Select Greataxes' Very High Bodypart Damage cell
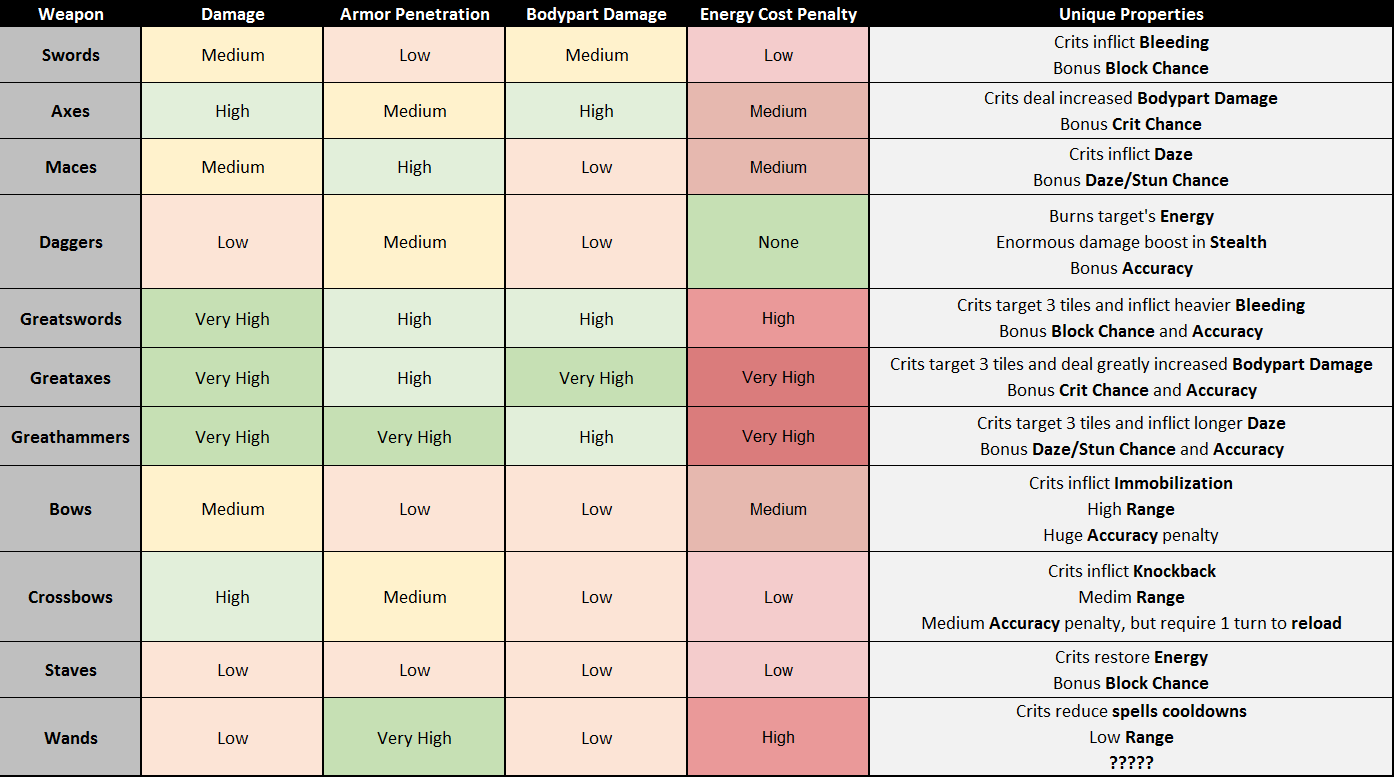 point(596,378)
